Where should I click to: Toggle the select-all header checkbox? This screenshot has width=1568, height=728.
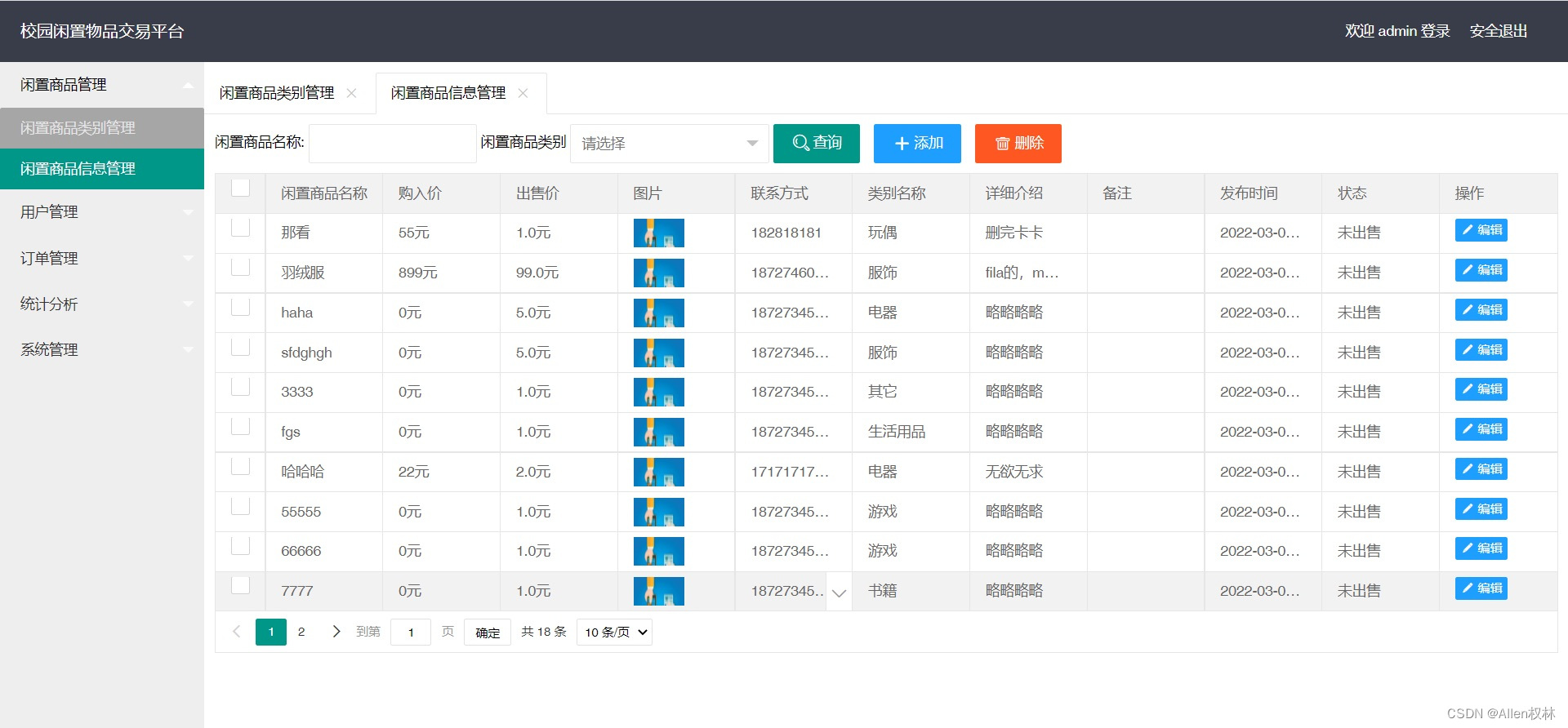coord(240,188)
